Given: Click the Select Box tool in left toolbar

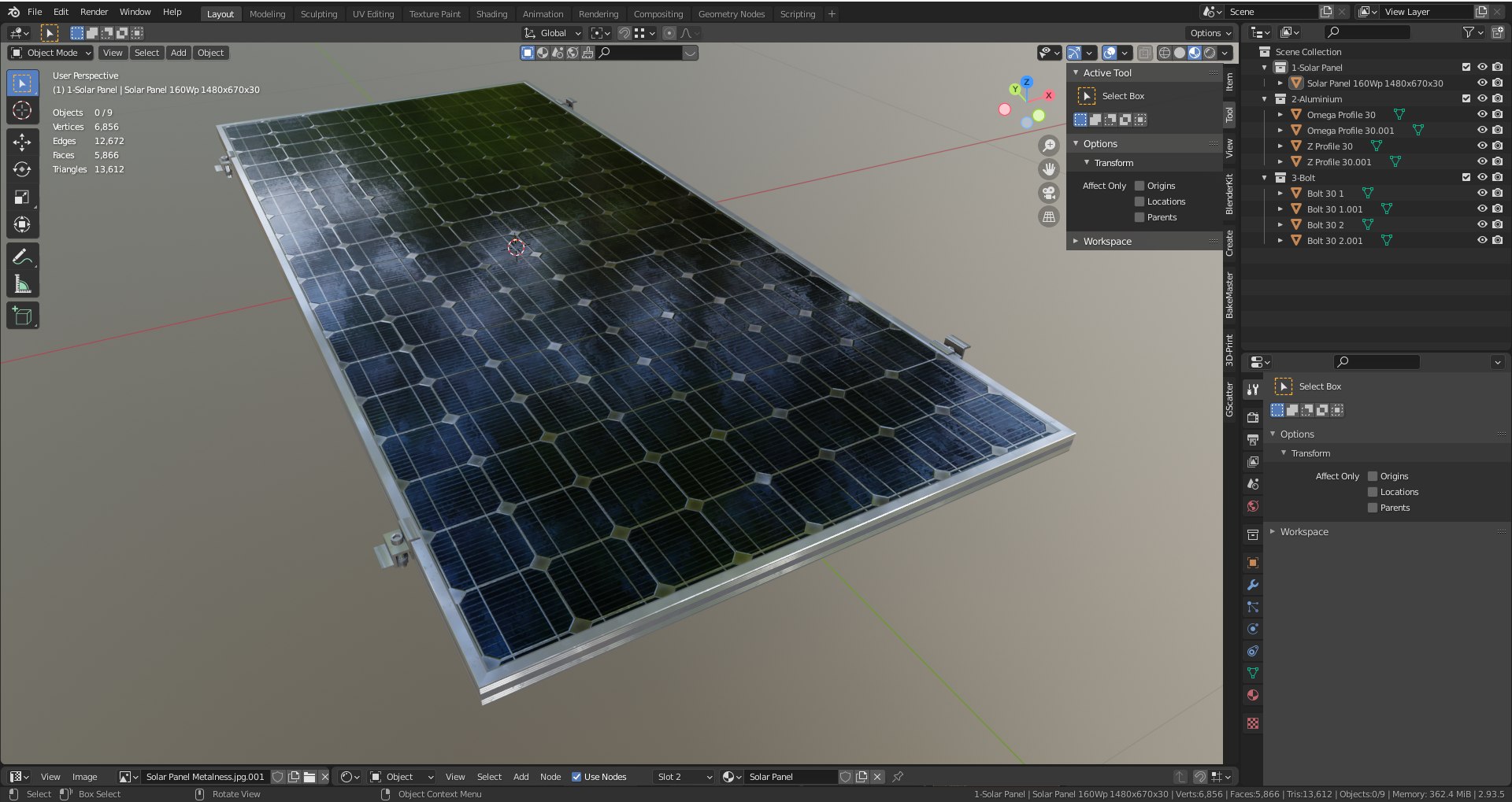Looking at the screenshot, I should 22,83.
